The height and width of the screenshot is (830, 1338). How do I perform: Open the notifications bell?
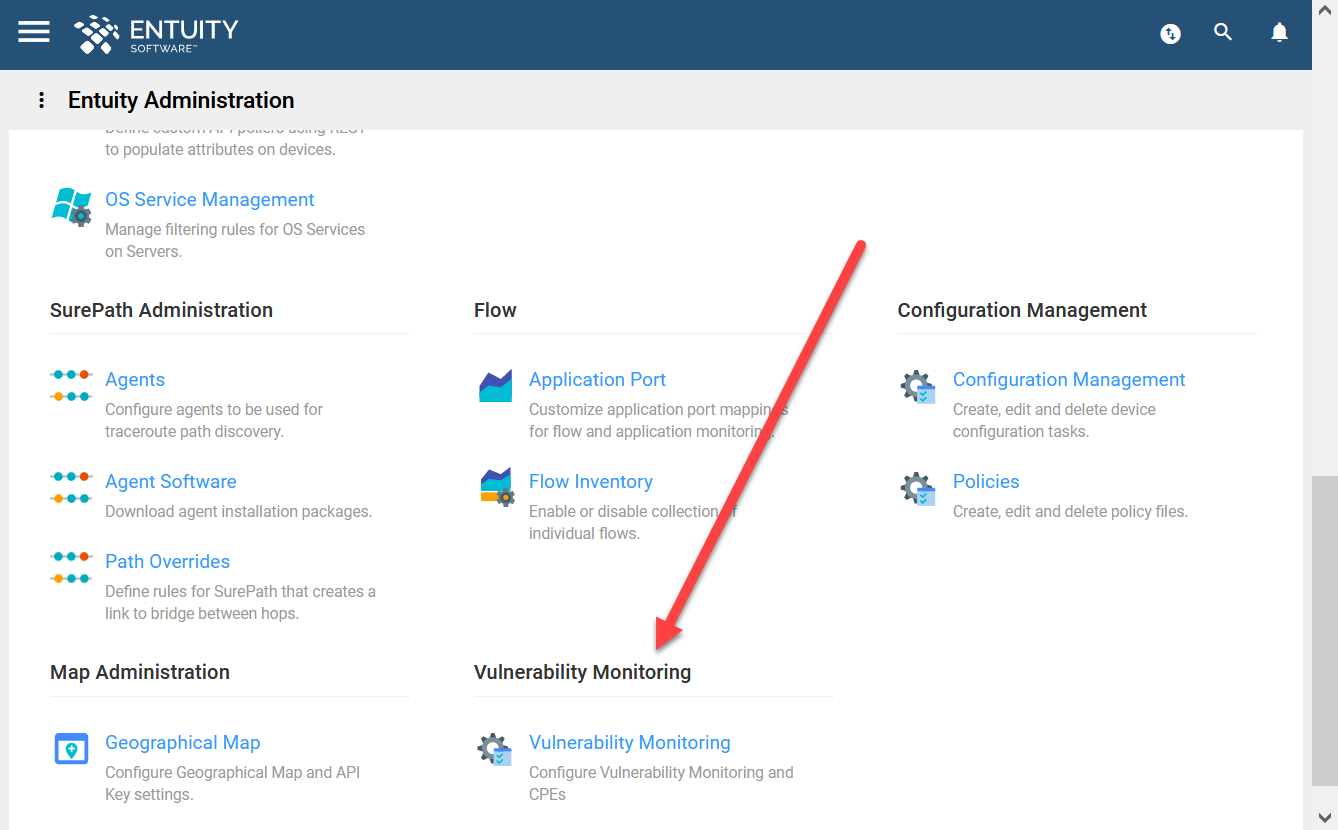coord(1279,33)
